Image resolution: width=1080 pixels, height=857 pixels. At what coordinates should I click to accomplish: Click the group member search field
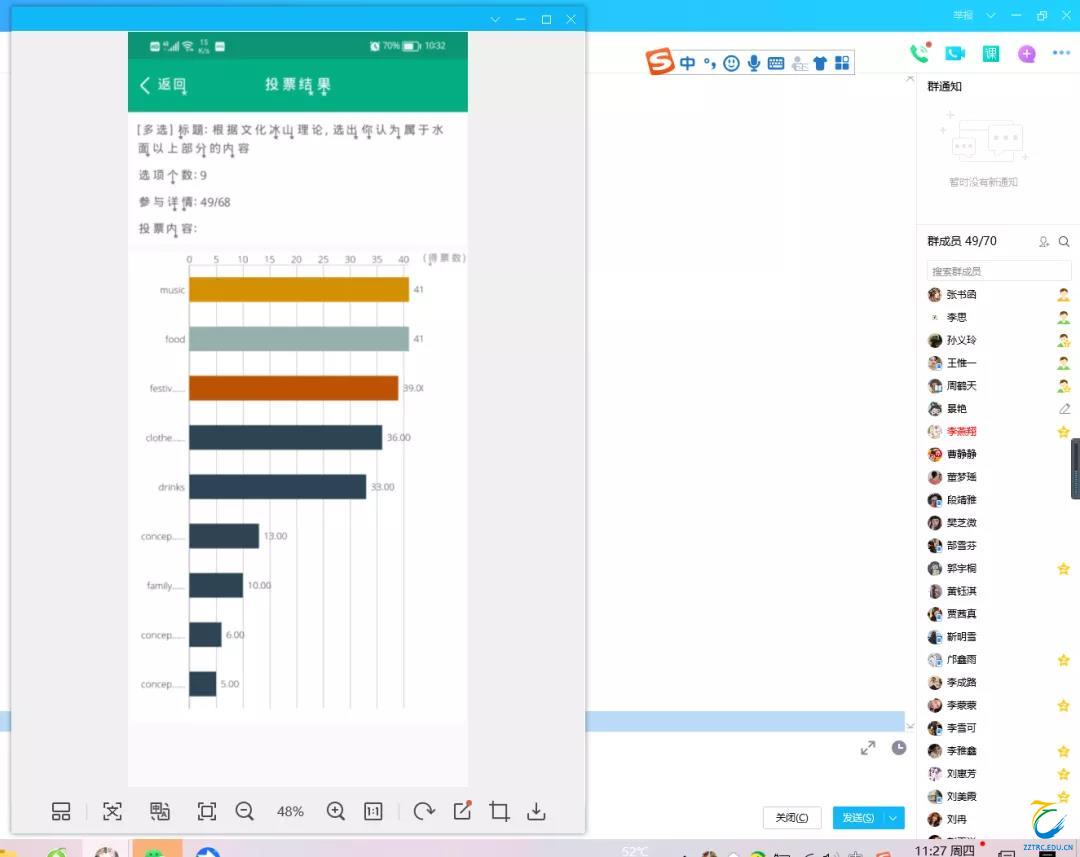pyautogui.click(x=998, y=271)
